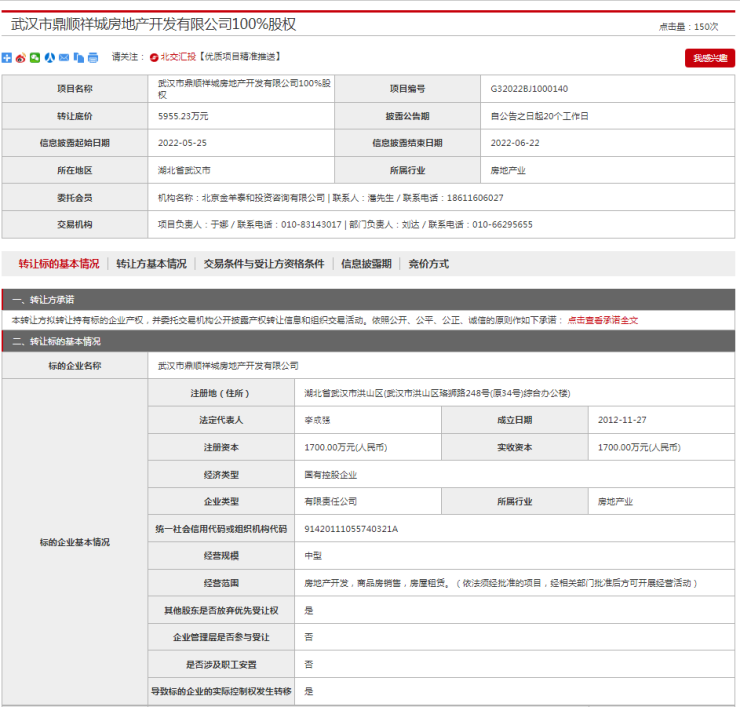Screen dimensions: 740x707
Task: Switch to the 转让方基本情况 tab
Action: (x=151, y=264)
